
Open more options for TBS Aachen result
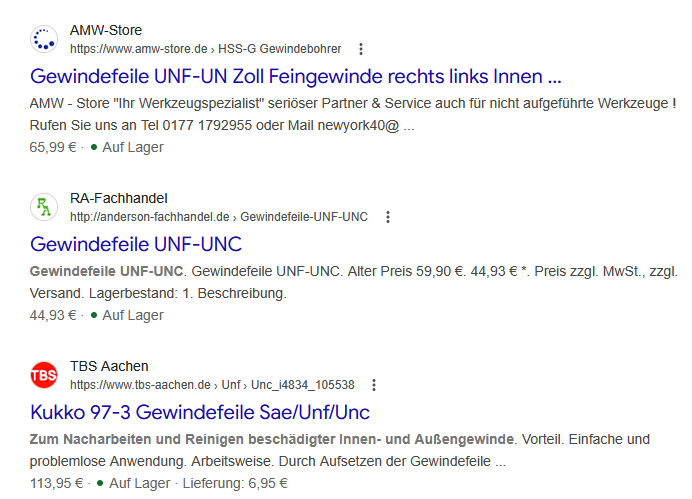tap(374, 385)
